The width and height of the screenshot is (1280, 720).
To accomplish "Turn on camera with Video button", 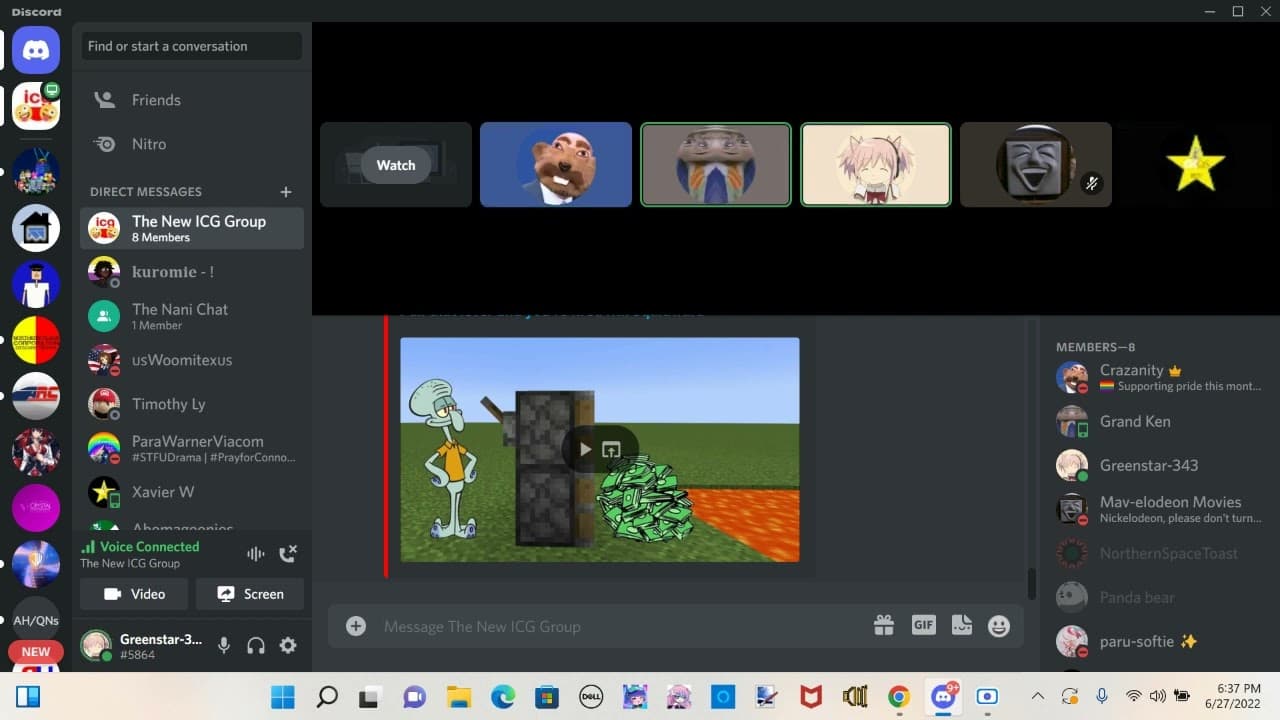I will click(x=135, y=594).
